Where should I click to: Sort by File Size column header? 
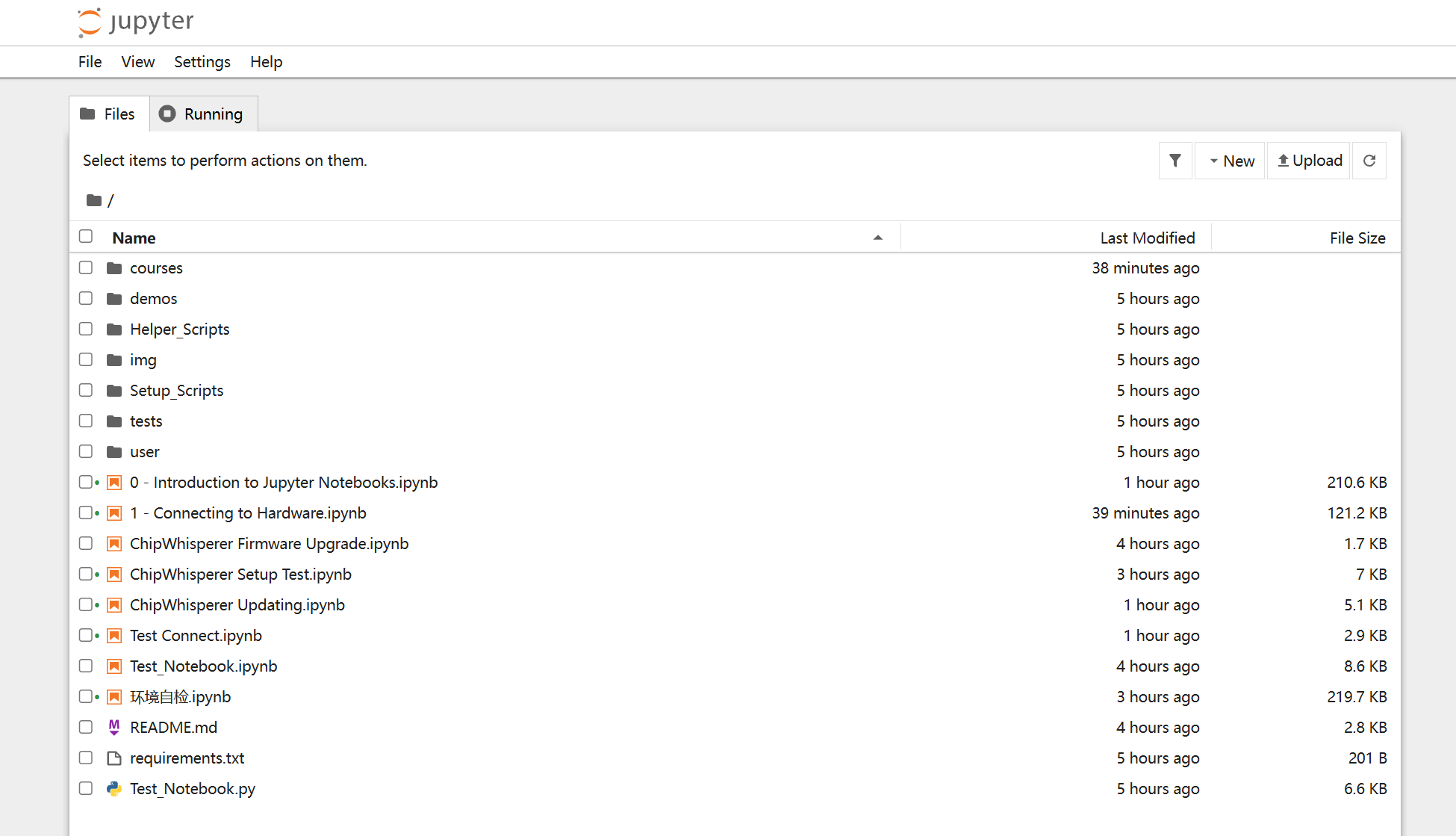pos(1357,238)
